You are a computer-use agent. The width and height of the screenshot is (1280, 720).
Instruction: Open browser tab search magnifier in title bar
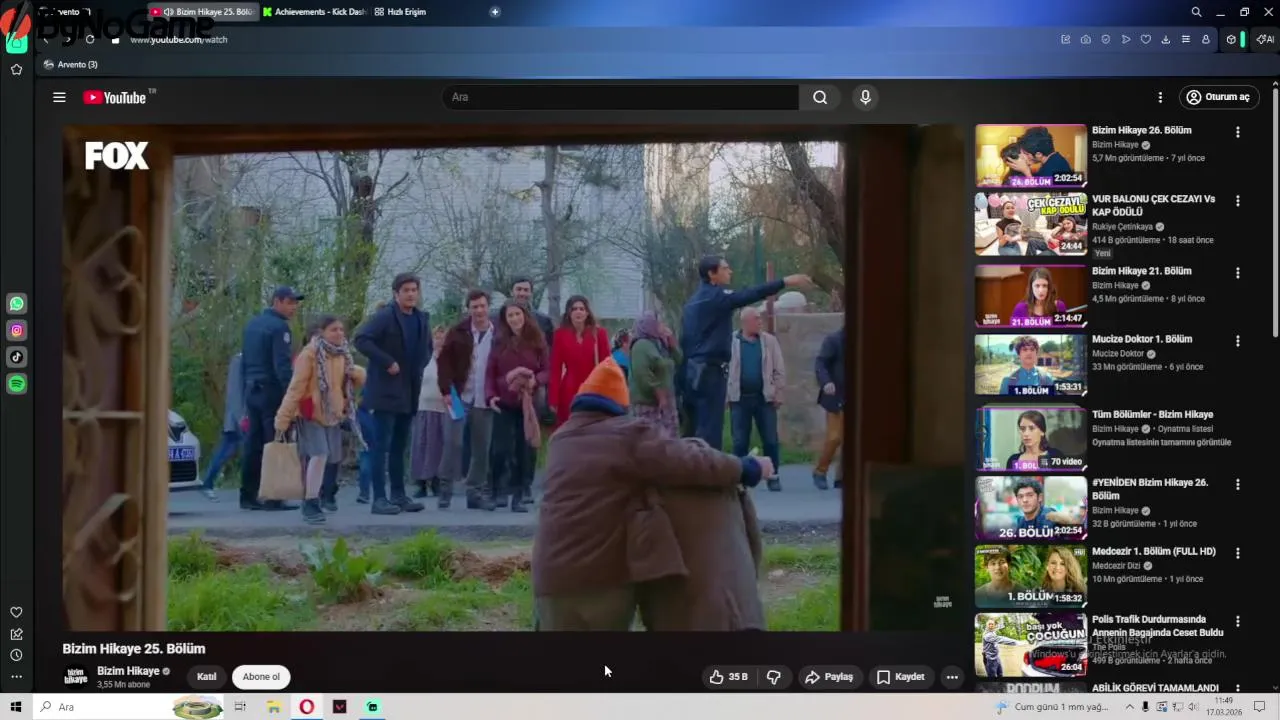pyautogui.click(x=1196, y=12)
